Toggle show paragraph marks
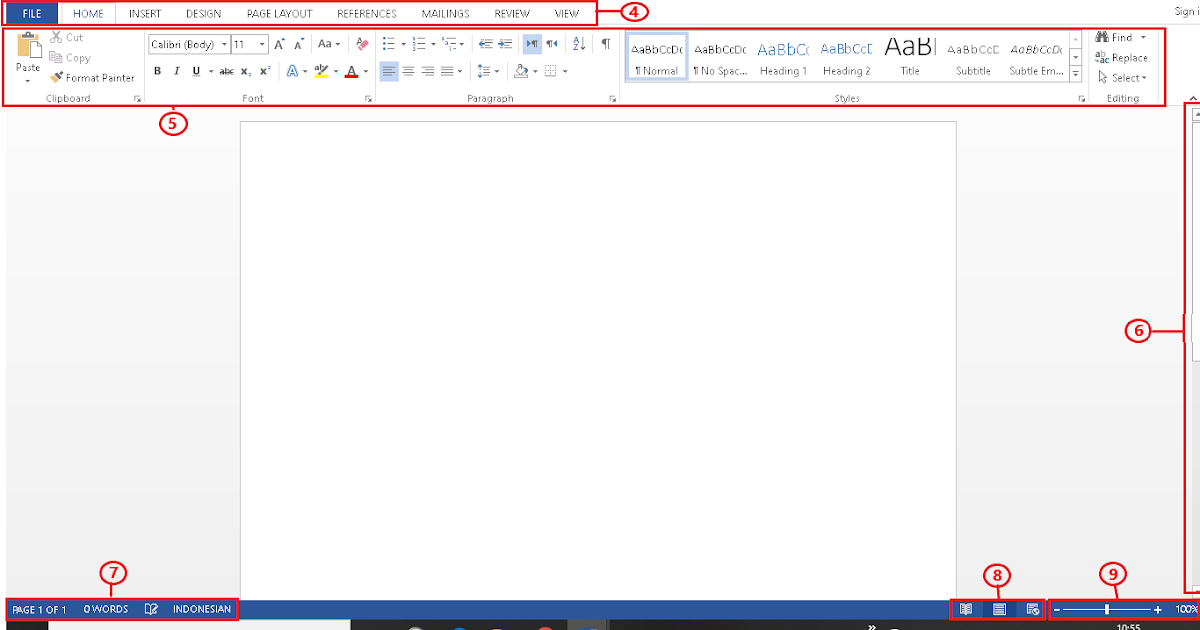The image size is (1200, 630). click(x=606, y=44)
